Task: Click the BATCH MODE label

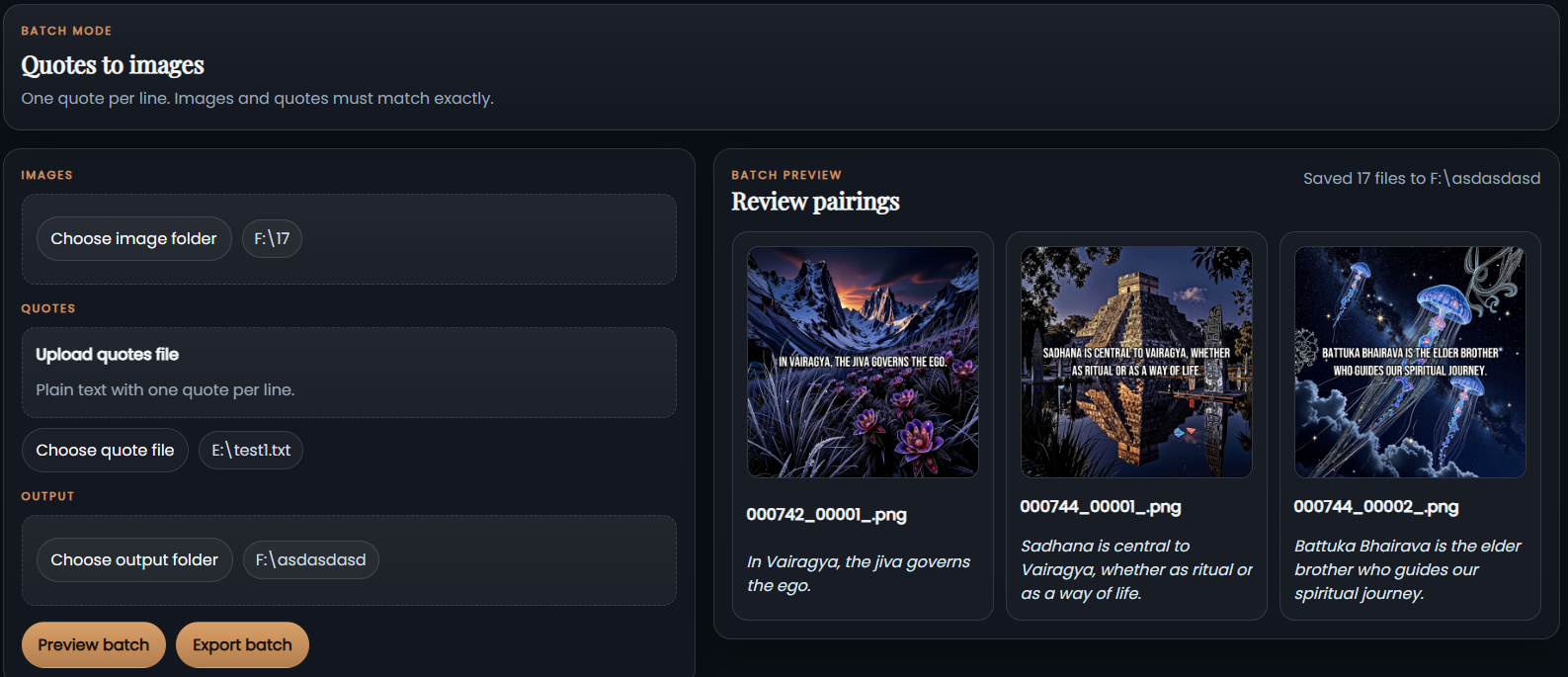Action: 66,31
